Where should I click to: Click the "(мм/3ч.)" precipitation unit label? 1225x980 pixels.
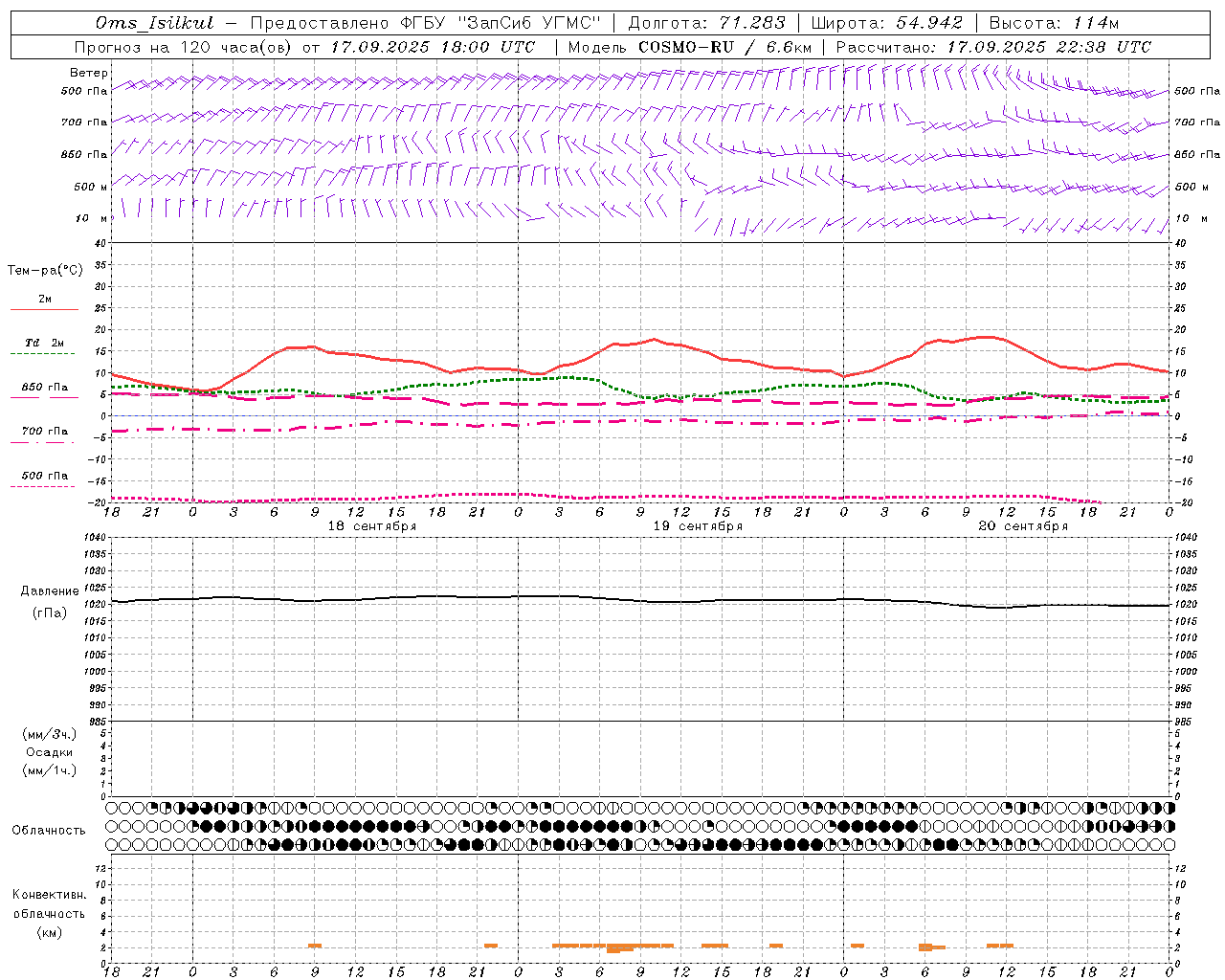coord(50,734)
